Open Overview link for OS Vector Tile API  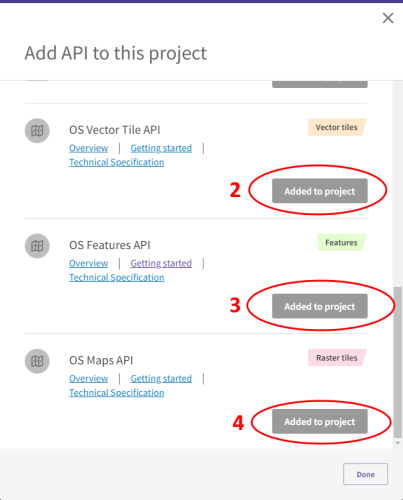tap(88, 148)
